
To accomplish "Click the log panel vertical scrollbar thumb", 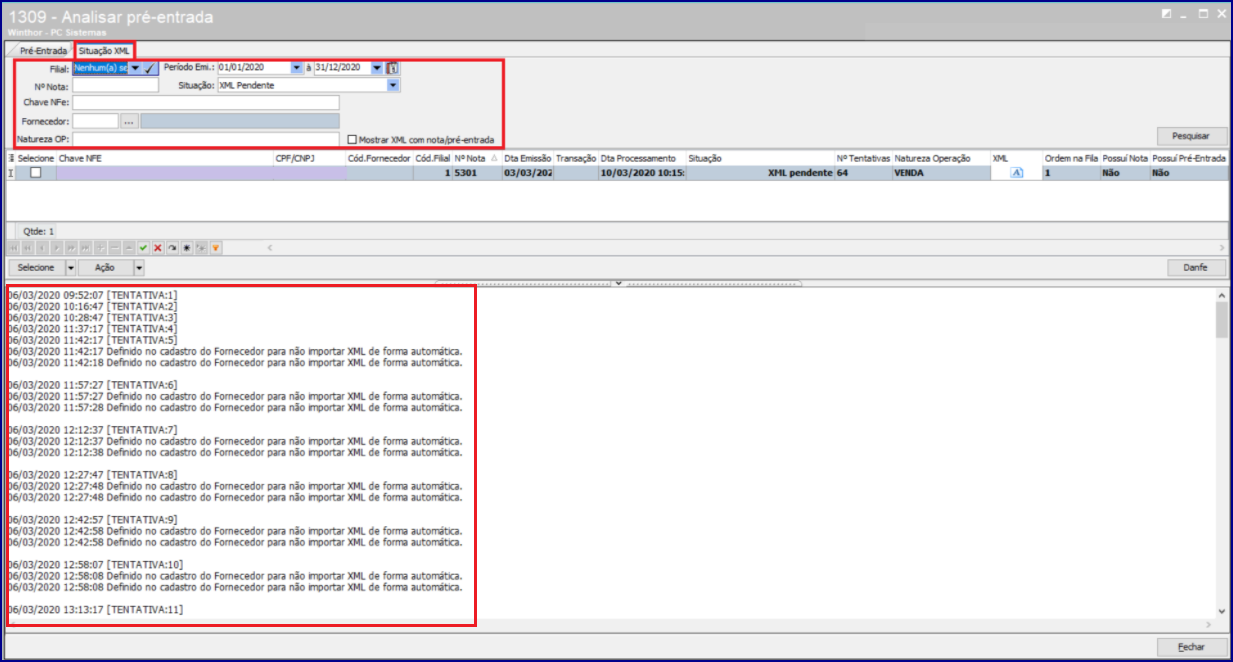I will (x=1221, y=321).
